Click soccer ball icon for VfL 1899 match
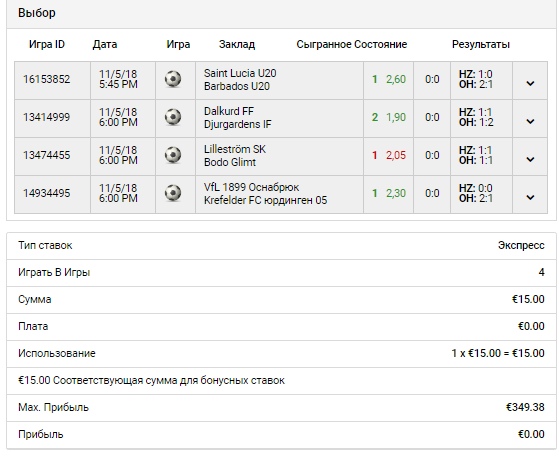 click(x=173, y=193)
